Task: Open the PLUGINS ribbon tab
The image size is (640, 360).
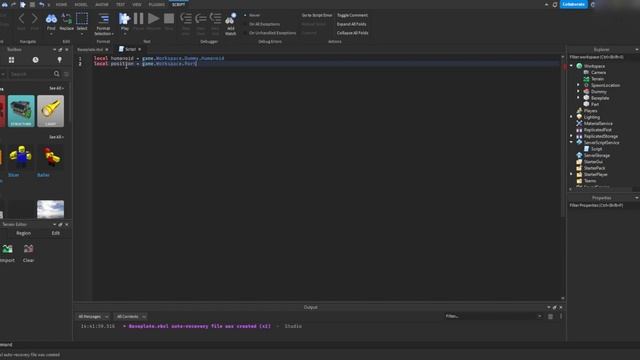Action: click(x=157, y=4)
